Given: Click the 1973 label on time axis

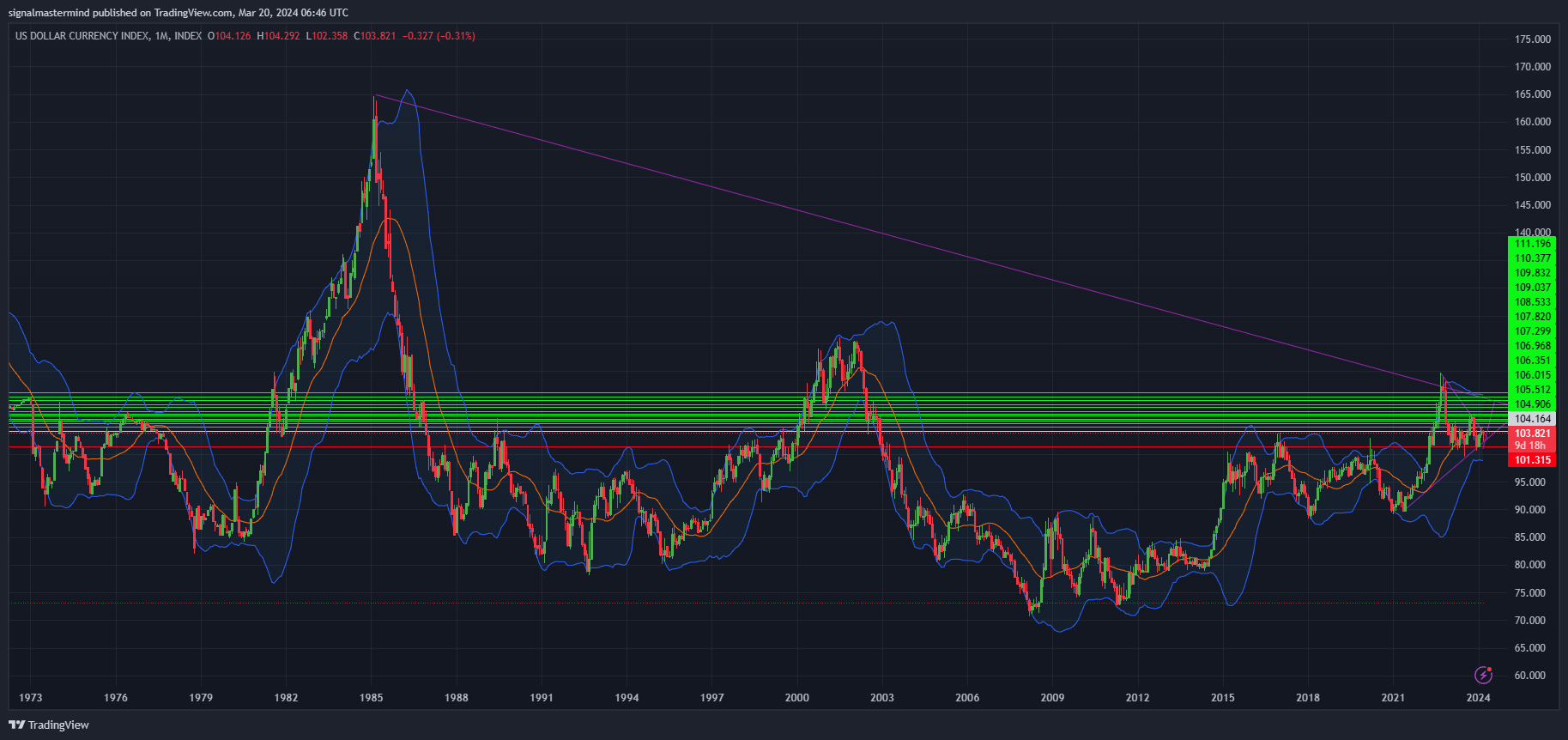Looking at the screenshot, I should click(31, 698).
